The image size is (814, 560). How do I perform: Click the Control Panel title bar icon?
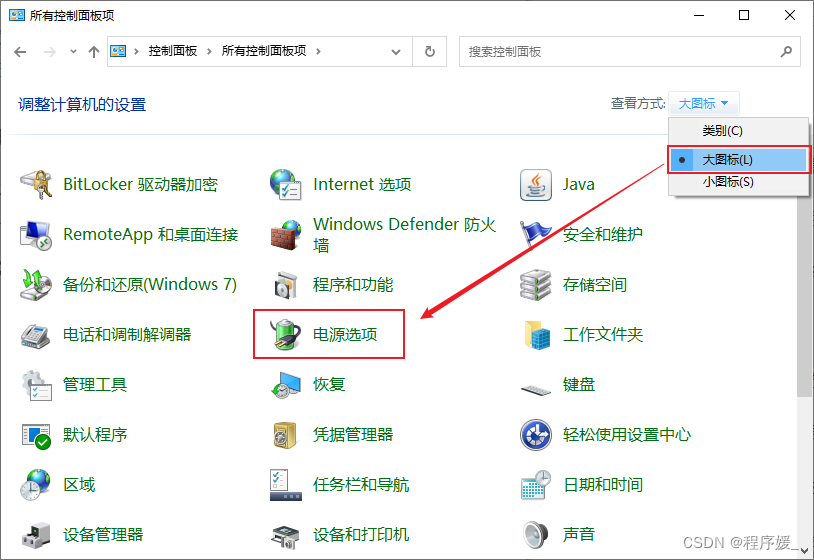(x=17, y=15)
